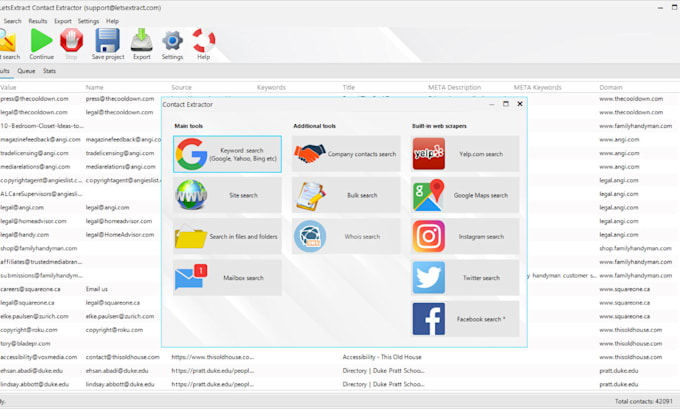This screenshot has height=409, width=680.
Task: Launch Google Maps search scraper
Action: tap(465, 195)
